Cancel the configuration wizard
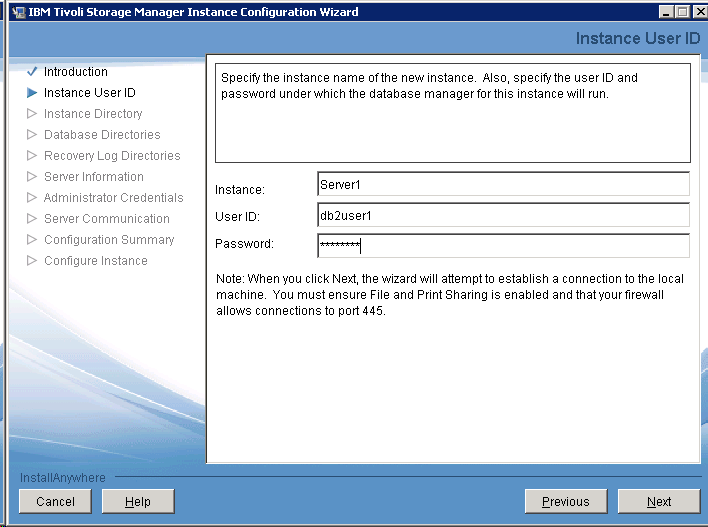 click(x=55, y=501)
